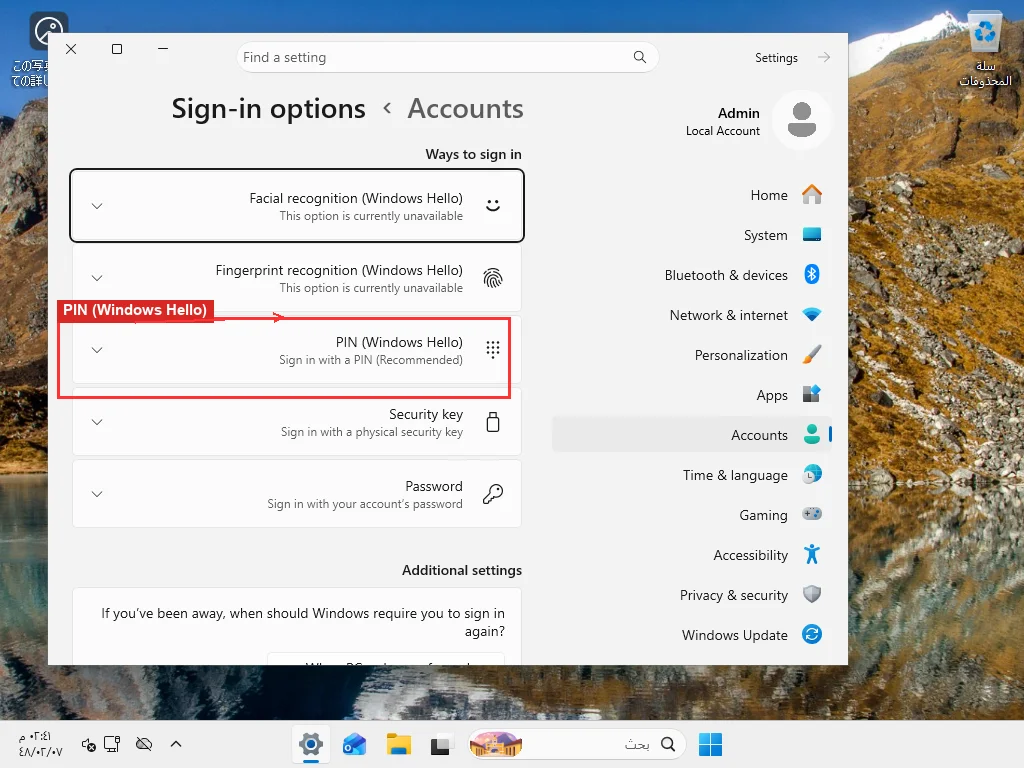Click the System monitor icon
Image resolution: width=1024 pixels, height=768 pixels.
[x=812, y=234]
